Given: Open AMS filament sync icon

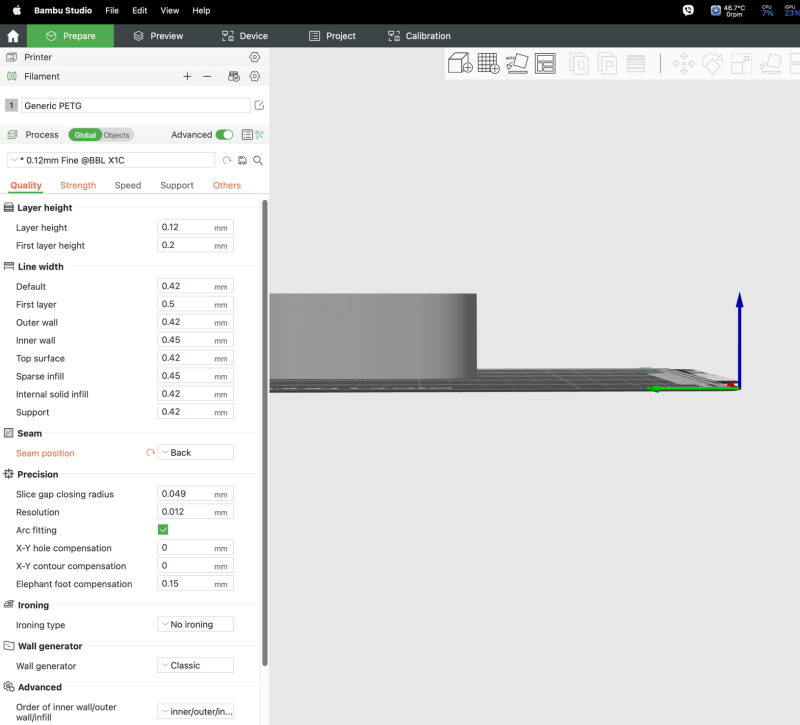Looking at the screenshot, I should pyautogui.click(x=234, y=77).
